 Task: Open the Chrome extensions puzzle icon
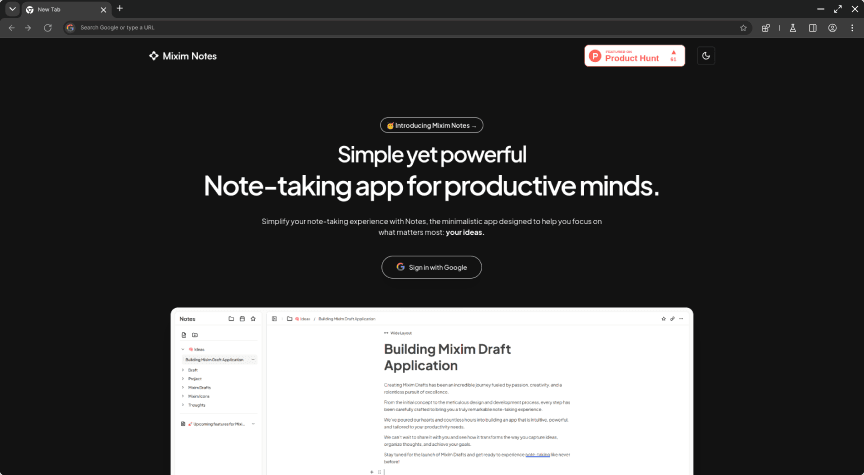[765, 28]
